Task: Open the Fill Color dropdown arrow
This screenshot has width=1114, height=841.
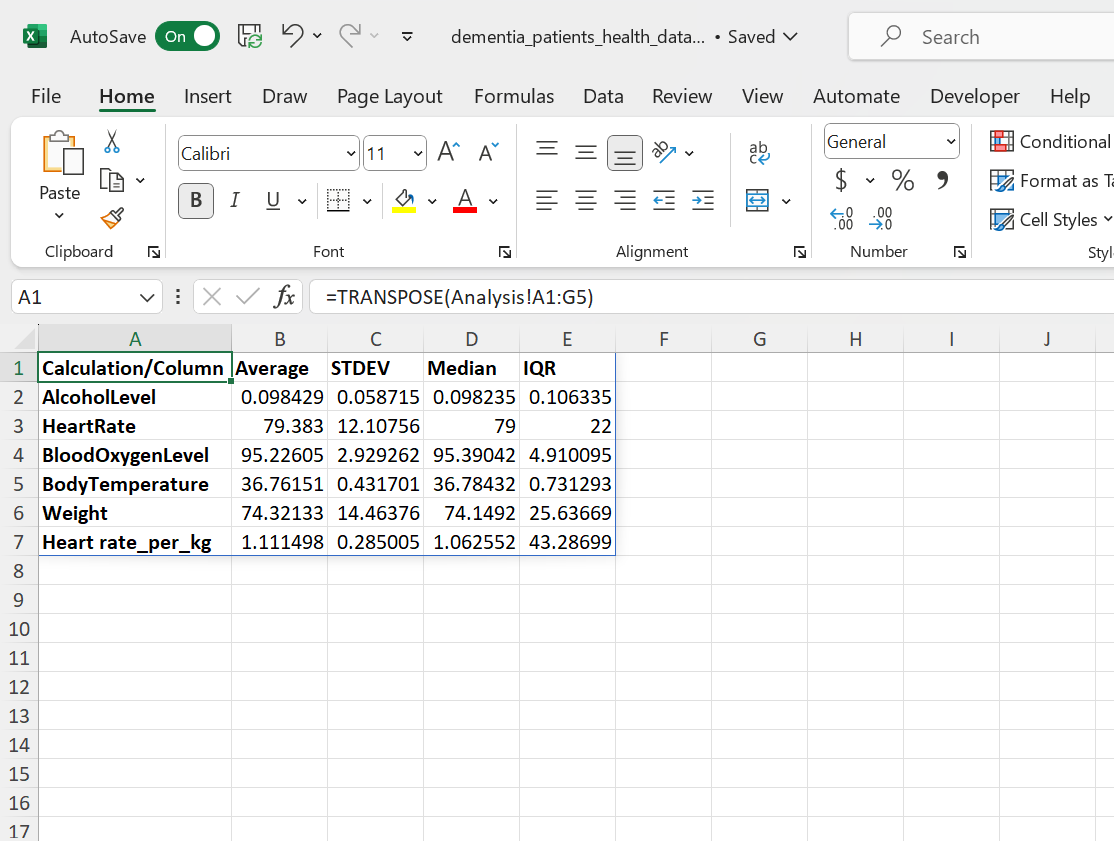Action: 432,200
